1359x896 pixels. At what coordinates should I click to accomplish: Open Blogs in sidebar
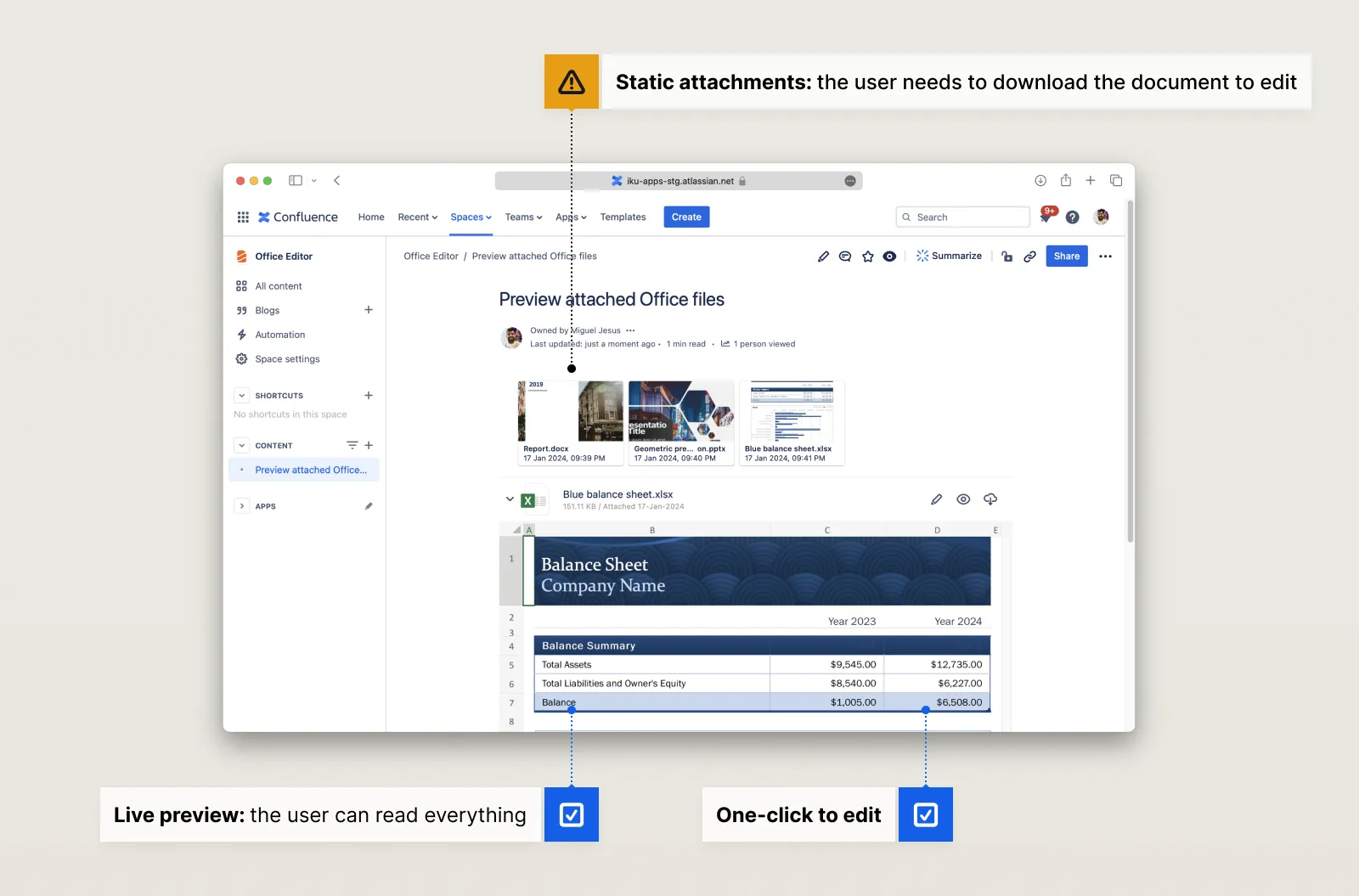pyautogui.click(x=267, y=311)
